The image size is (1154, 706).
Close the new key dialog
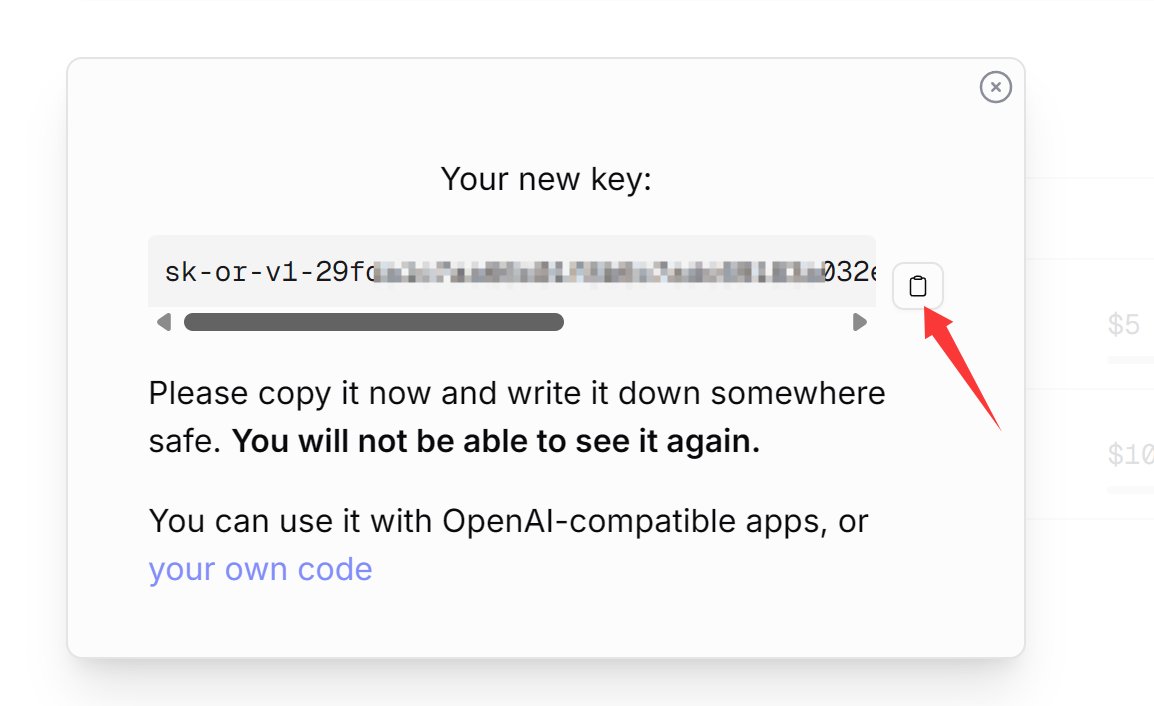coord(995,87)
